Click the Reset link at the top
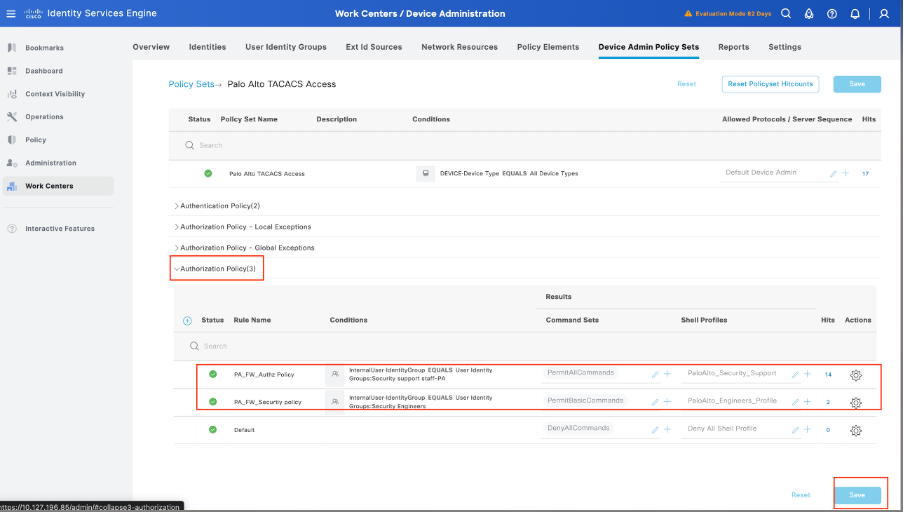This screenshot has height=512, width=904. [x=687, y=84]
